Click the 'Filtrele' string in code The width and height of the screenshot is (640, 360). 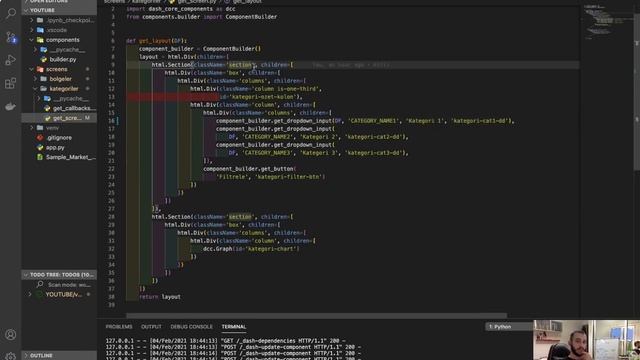pos(233,177)
